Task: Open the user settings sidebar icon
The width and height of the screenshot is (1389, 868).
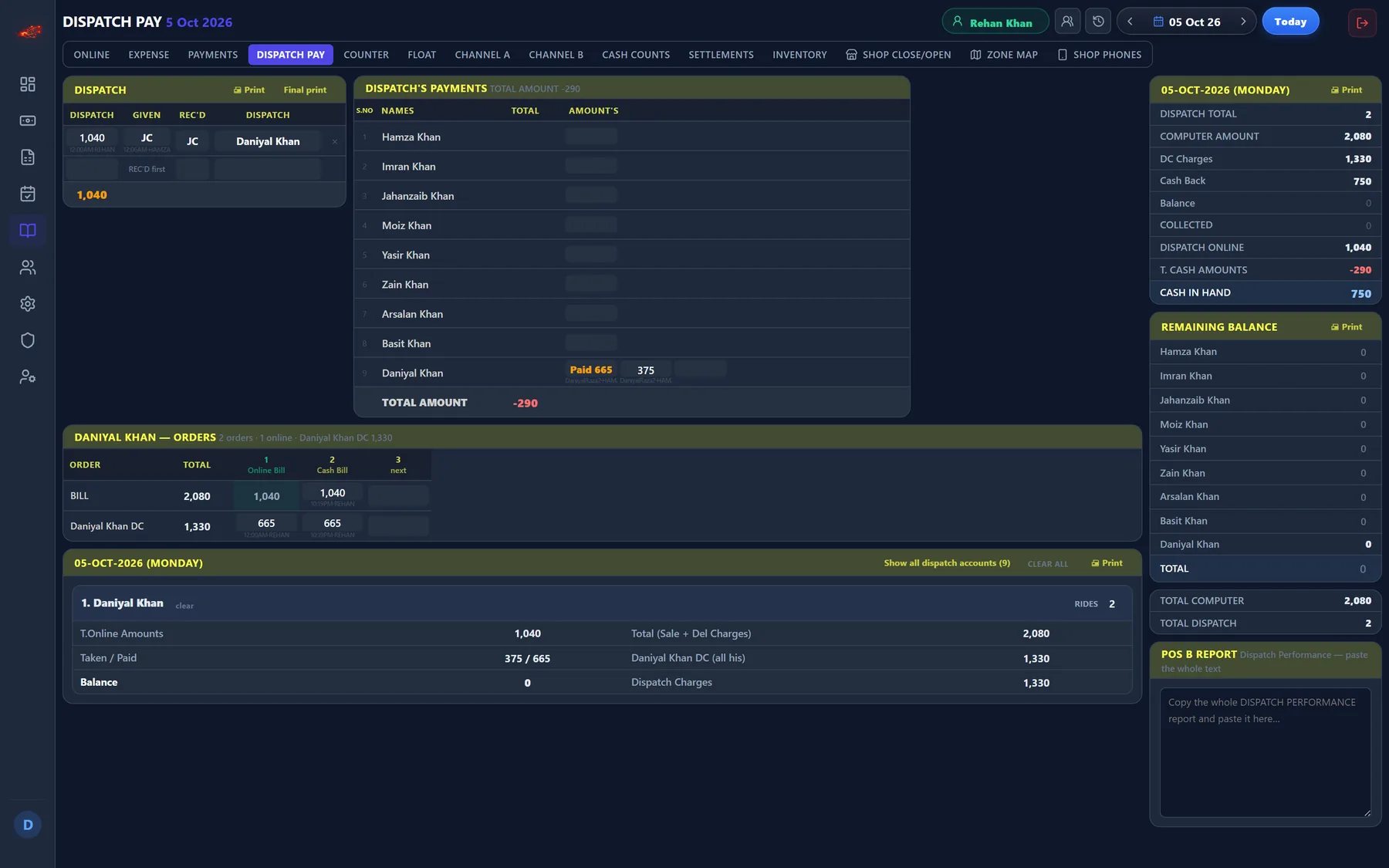Action: 28,377
